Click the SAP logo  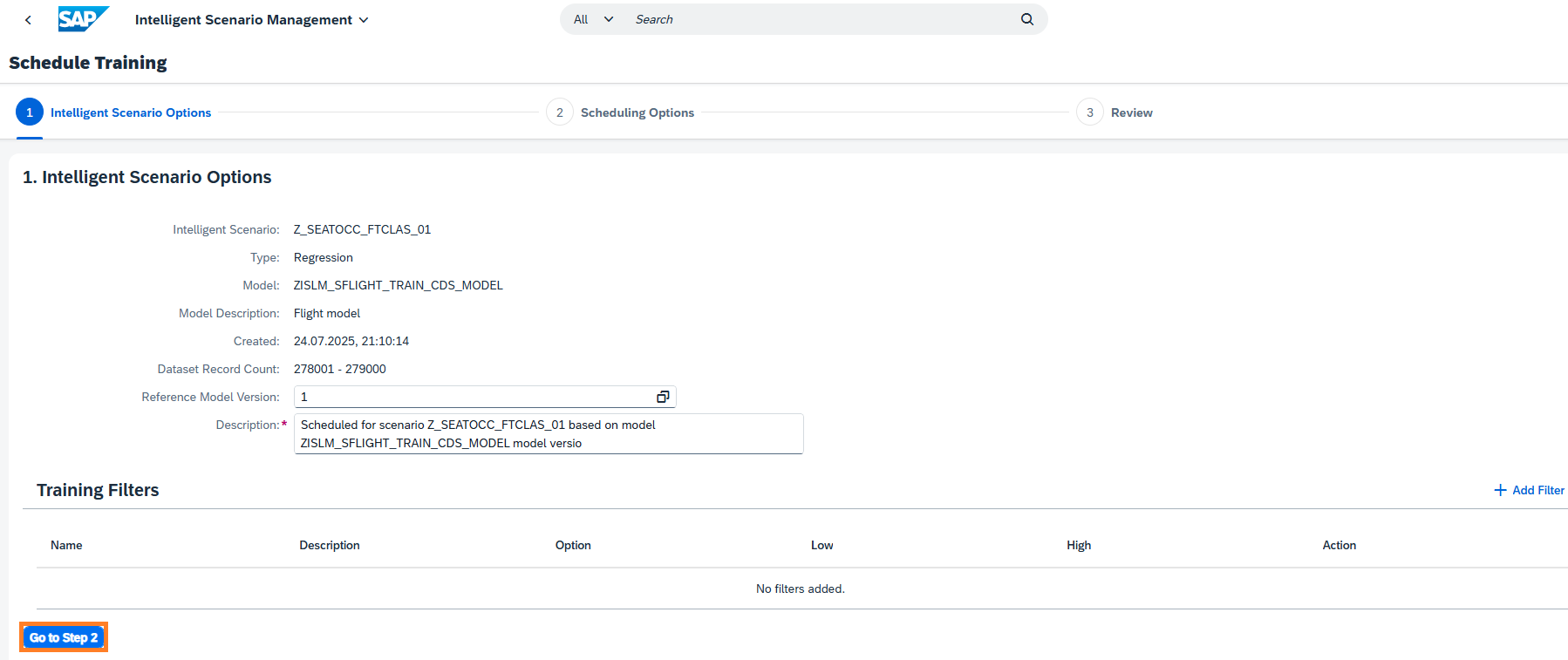point(83,19)
